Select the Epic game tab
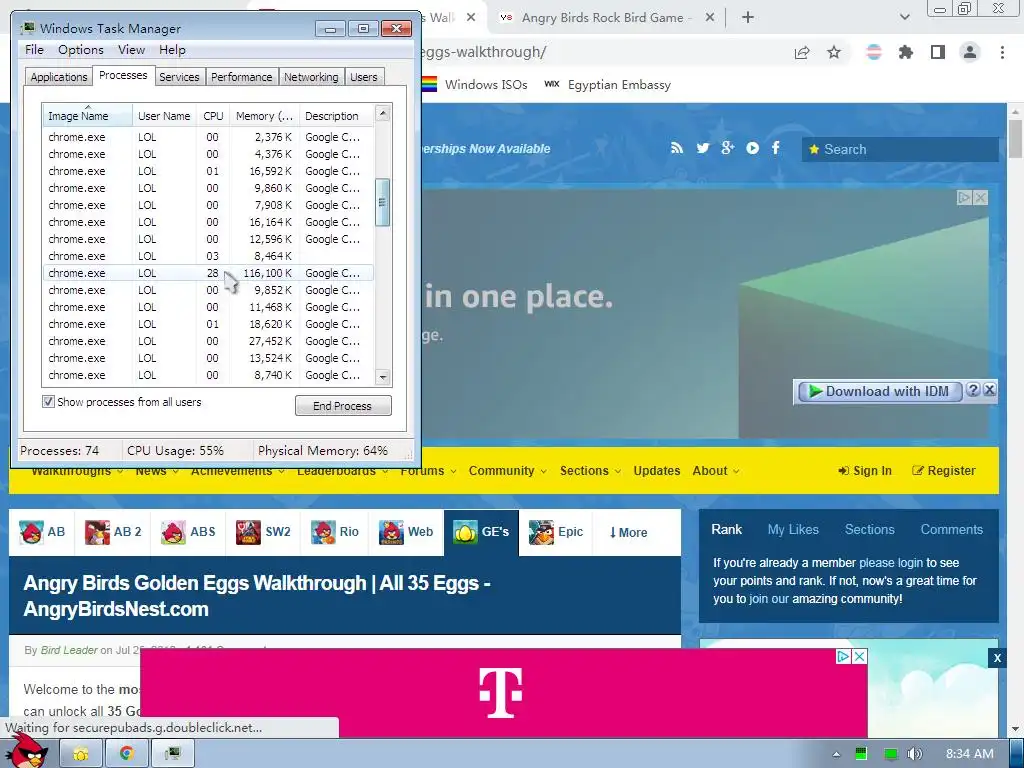1024x768 pixels. [556, 532]
